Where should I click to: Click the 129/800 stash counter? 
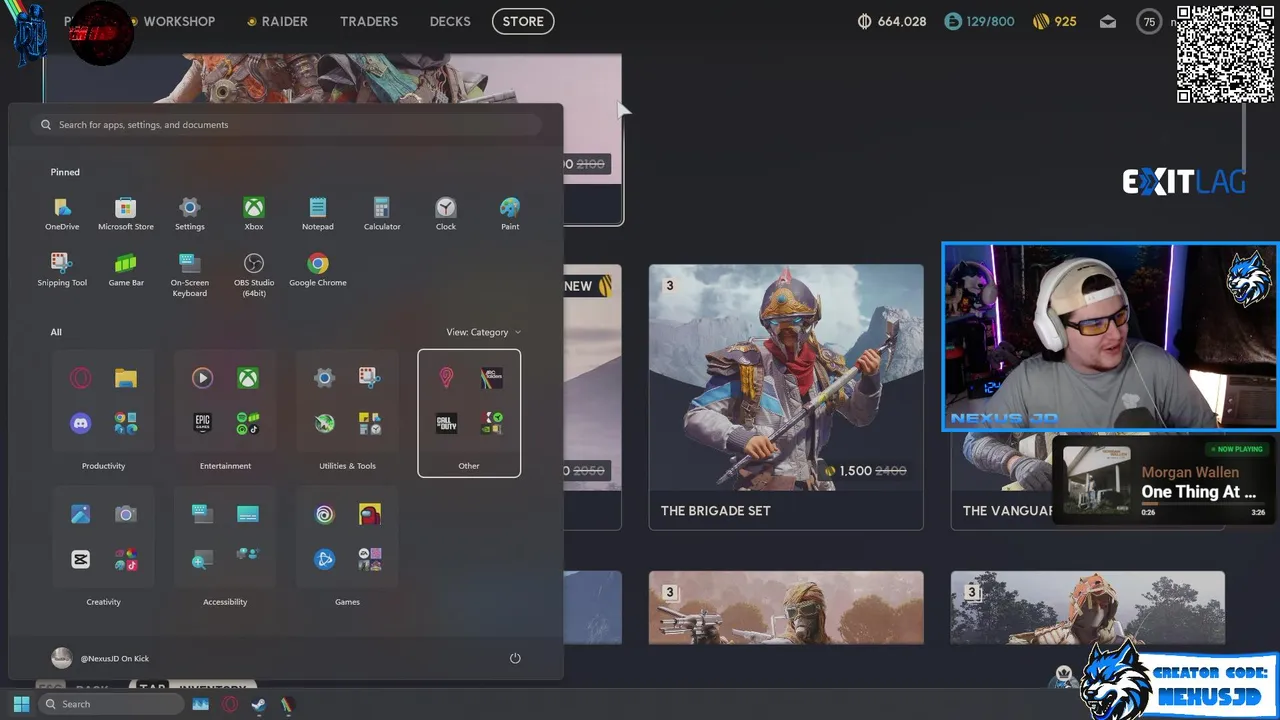point(980,21)
